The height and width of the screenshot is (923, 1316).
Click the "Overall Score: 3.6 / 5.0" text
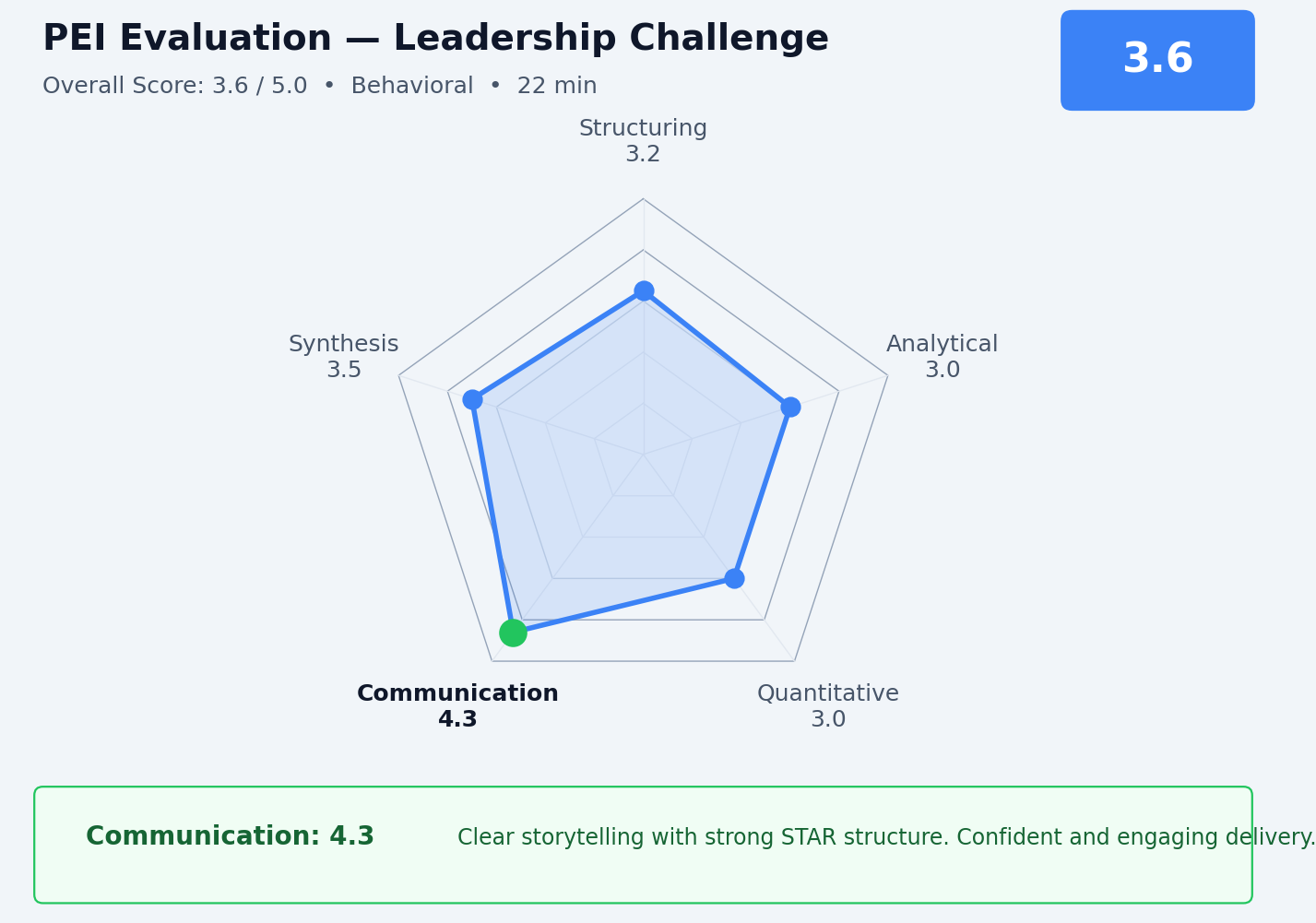coord(175,87)
